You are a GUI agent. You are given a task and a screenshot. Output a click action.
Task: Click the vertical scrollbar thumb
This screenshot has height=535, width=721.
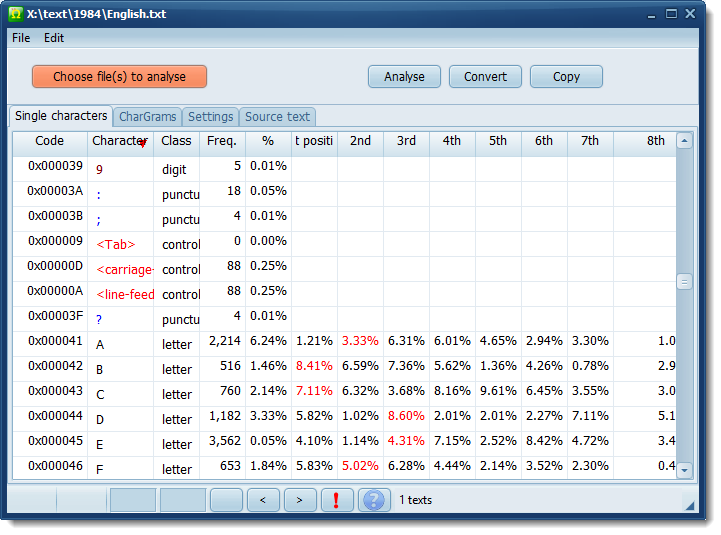coord(684,282)
